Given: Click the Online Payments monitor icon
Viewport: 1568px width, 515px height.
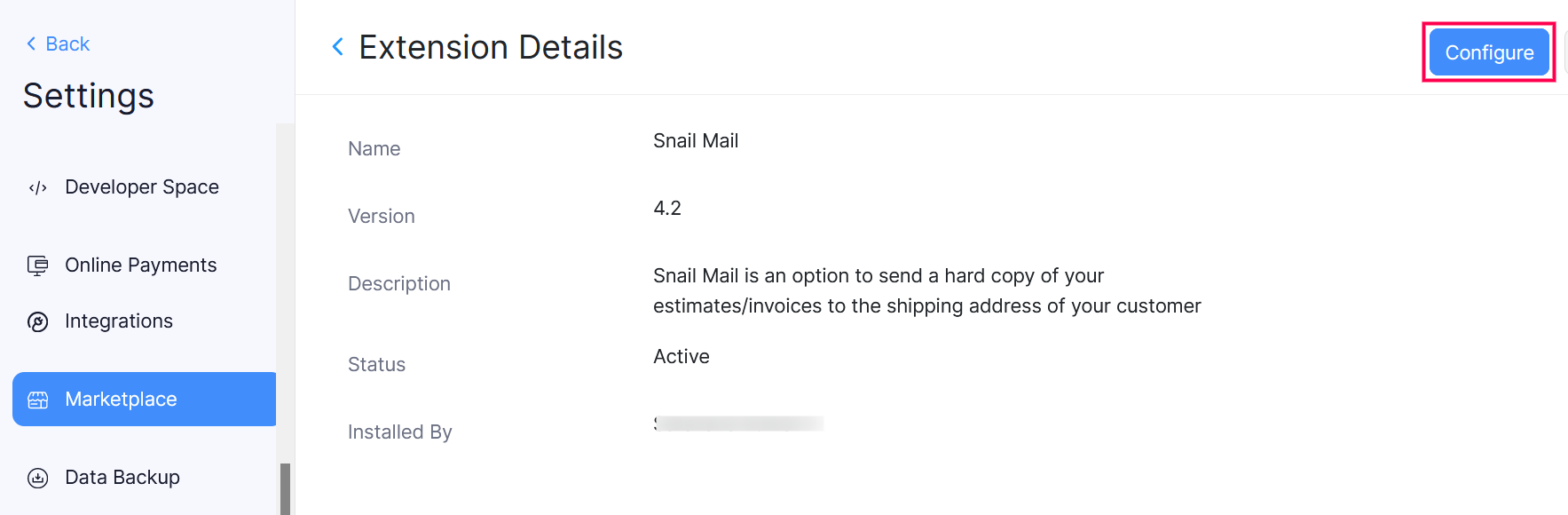Looking at the screenshot, I should [x=37, y=265].
